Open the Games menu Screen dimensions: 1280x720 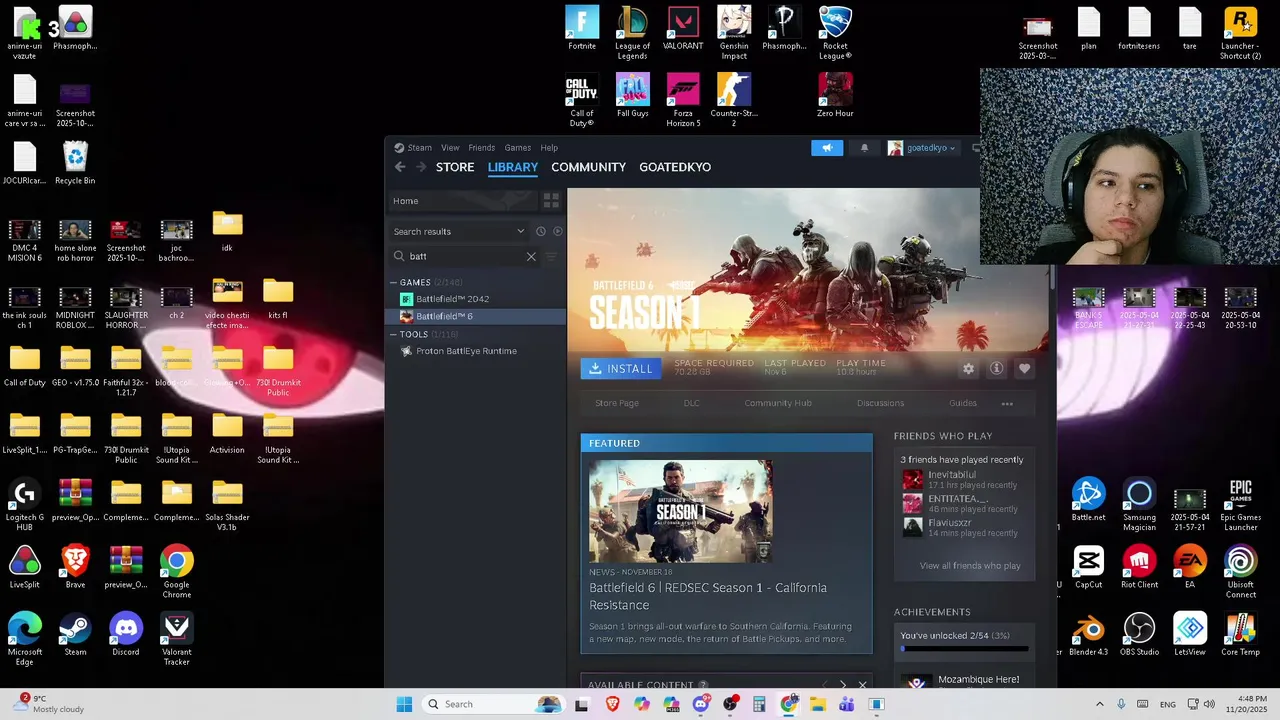pos(517,148)
